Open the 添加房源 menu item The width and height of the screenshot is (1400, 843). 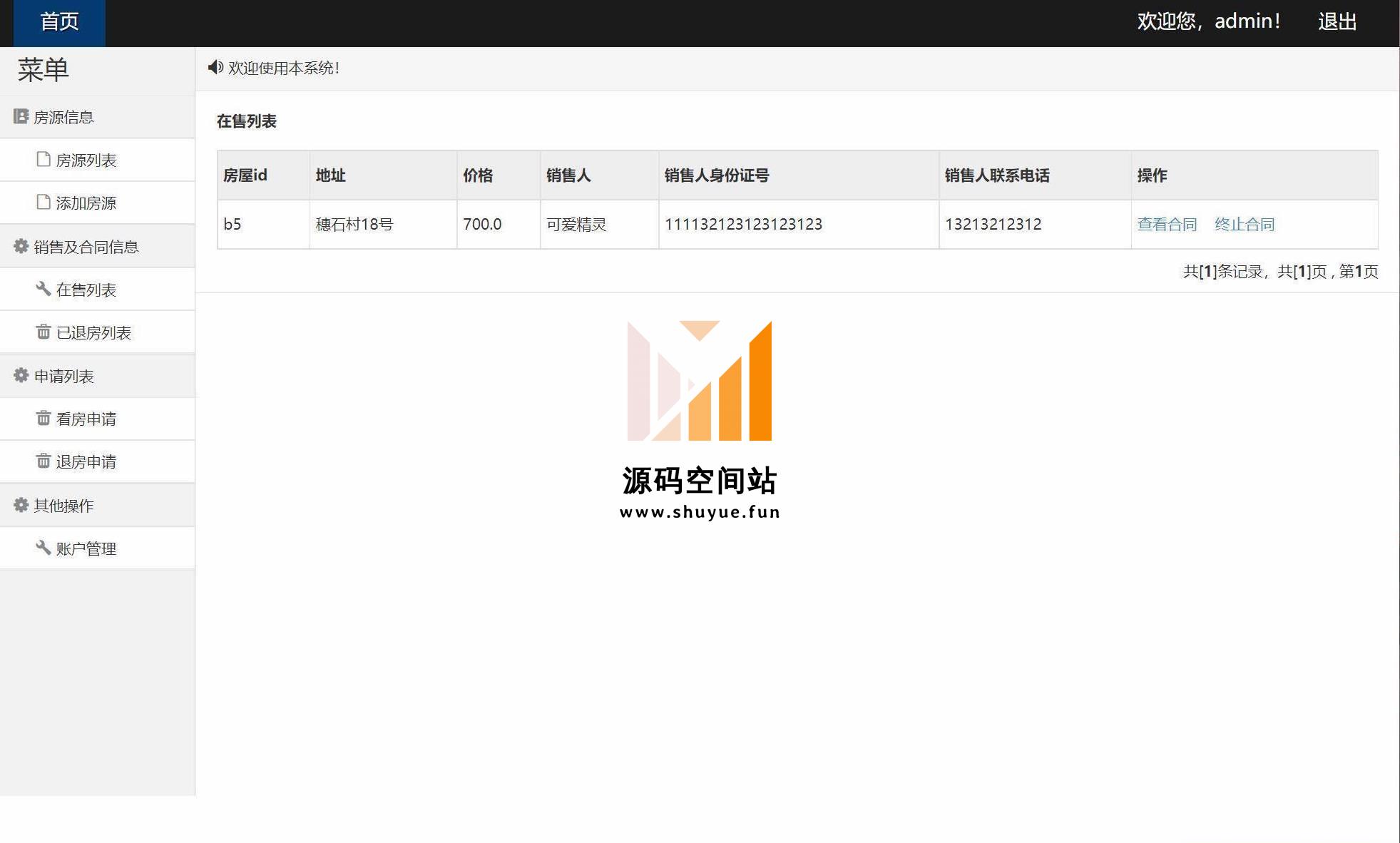(97, 203)
